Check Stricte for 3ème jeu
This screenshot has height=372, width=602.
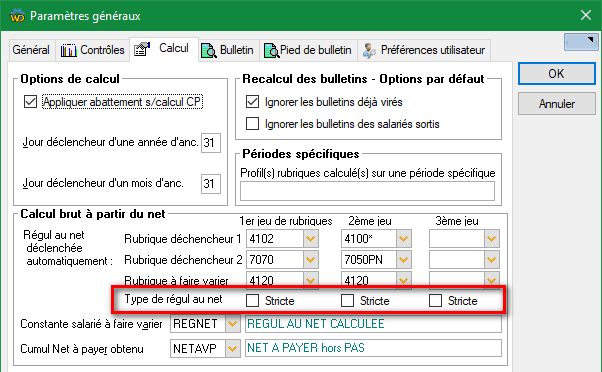(435, 300)
